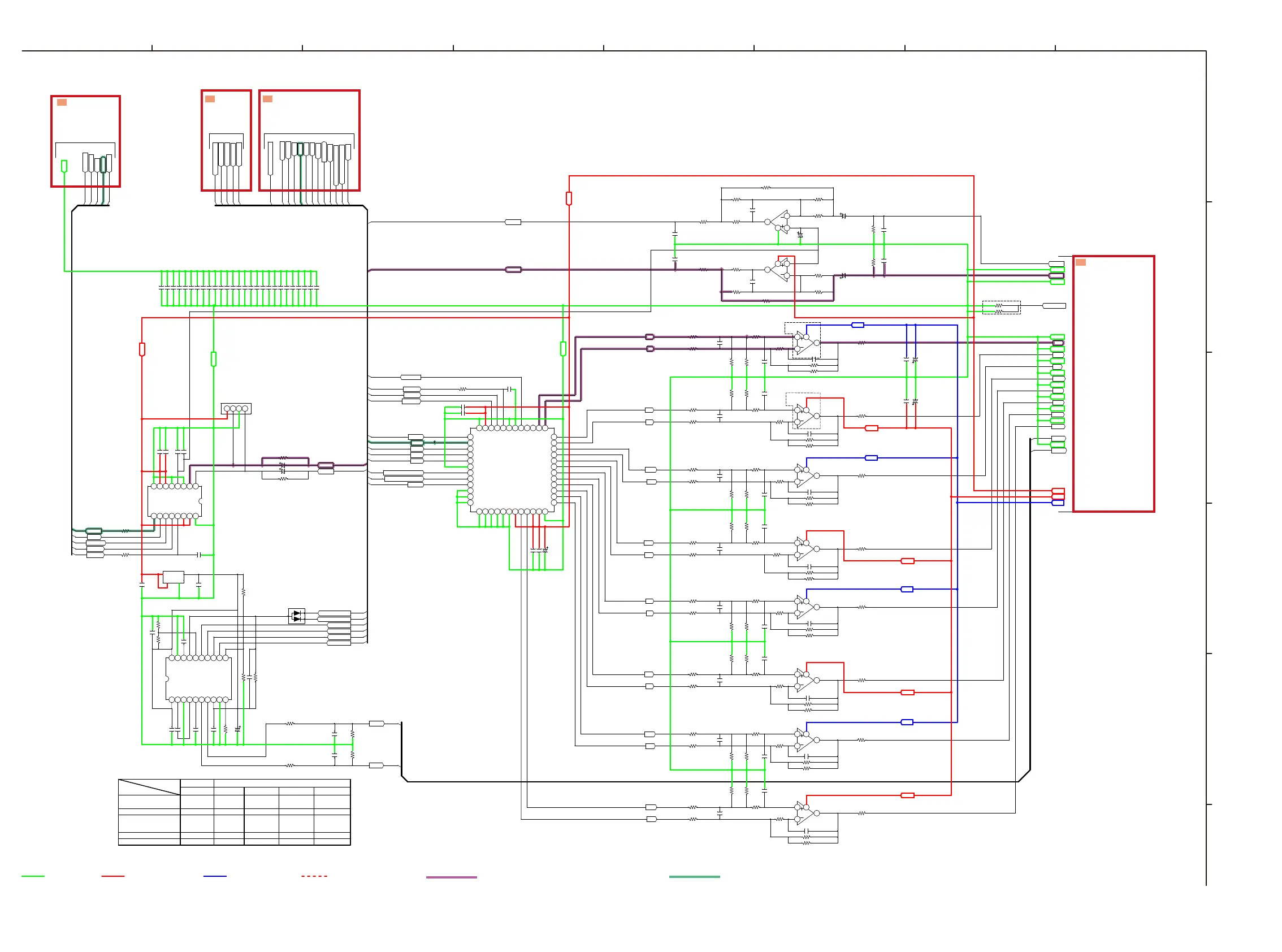Click the large square IC chip in center

click(x=512, y=470)
